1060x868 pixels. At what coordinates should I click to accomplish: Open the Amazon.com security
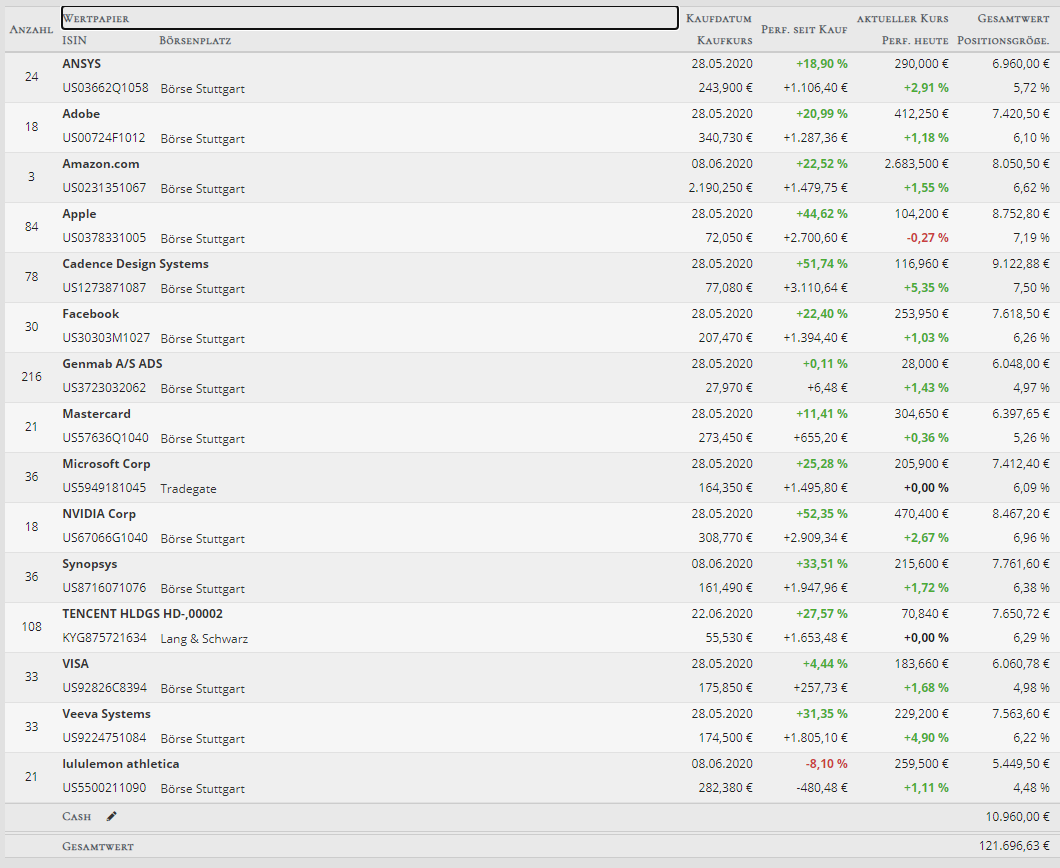click(x=101, y=164)
